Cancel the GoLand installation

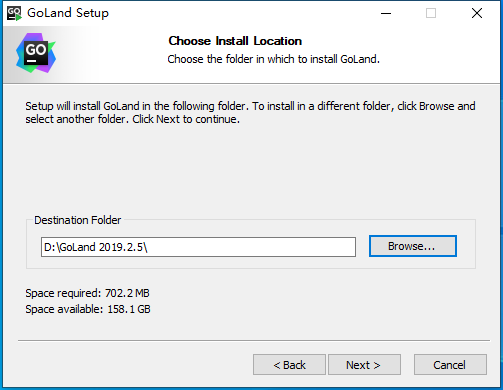[x=450, y=365]
